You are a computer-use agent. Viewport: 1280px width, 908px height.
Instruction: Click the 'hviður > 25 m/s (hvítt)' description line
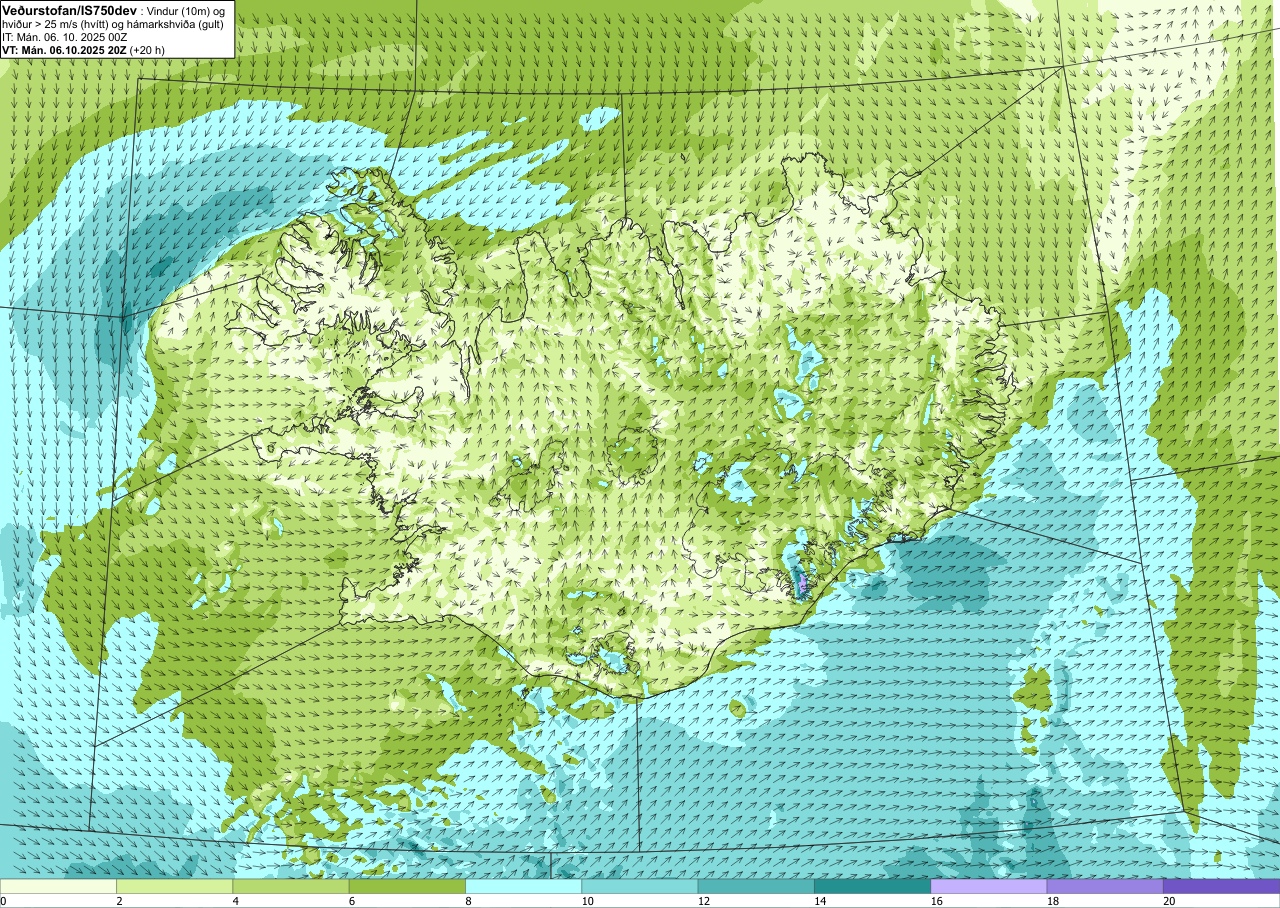[113, 23]
